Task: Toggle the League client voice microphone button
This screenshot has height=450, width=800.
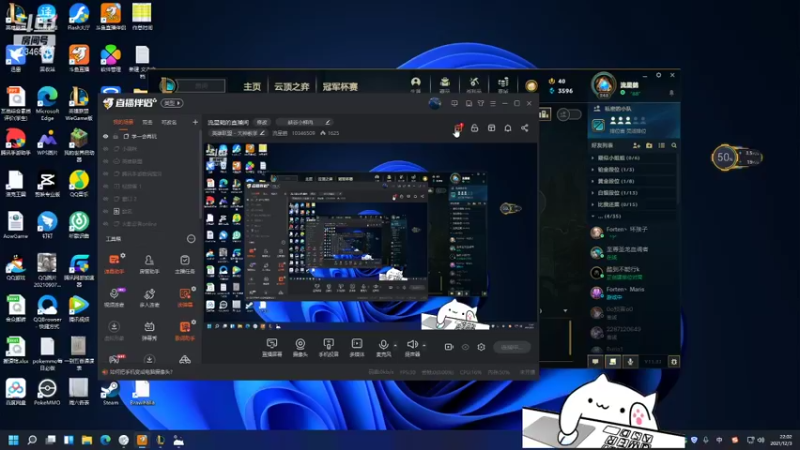Action: coord(630,361)
